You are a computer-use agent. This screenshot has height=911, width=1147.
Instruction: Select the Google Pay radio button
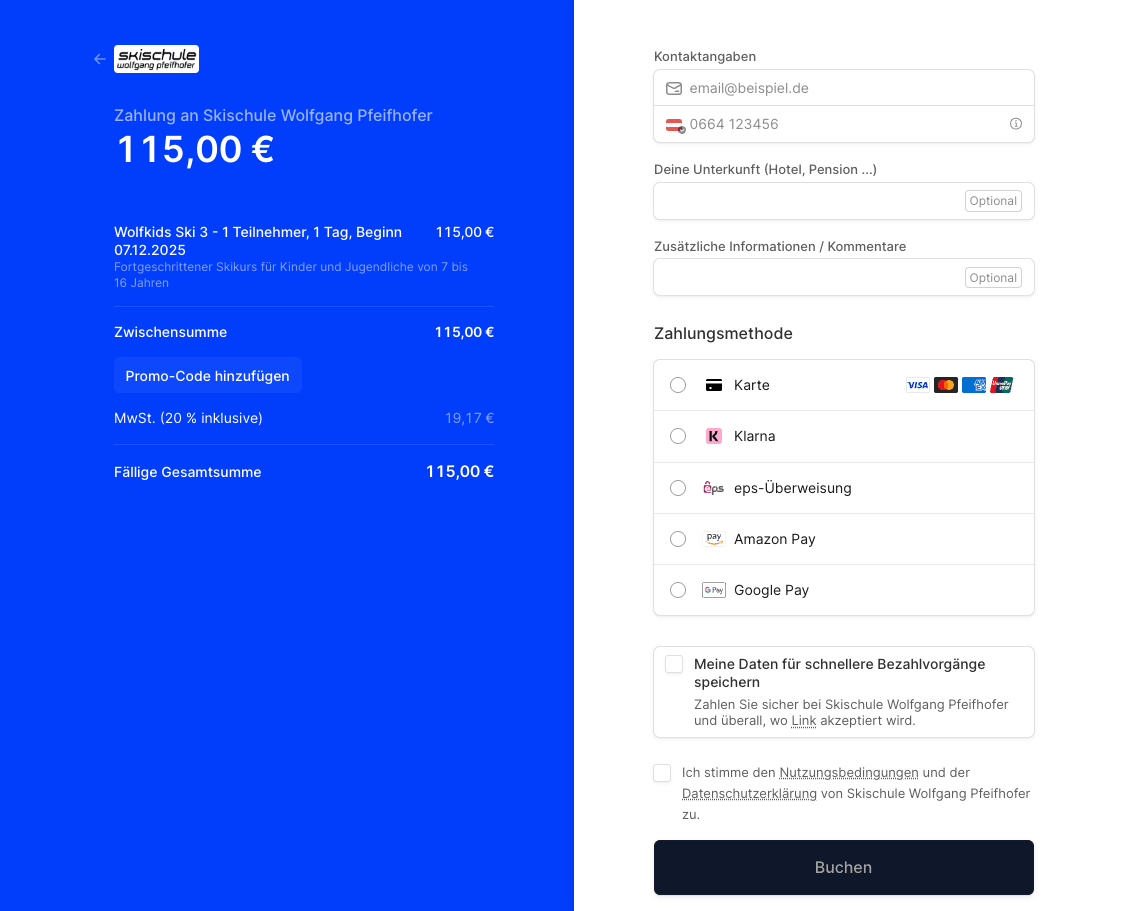(678, 590)
